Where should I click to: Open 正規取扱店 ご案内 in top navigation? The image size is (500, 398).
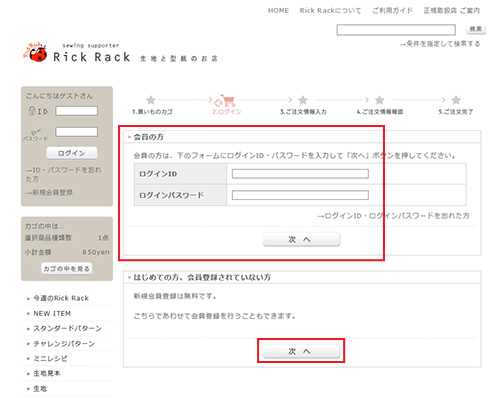pyautogui.click(x=452, y=11)
